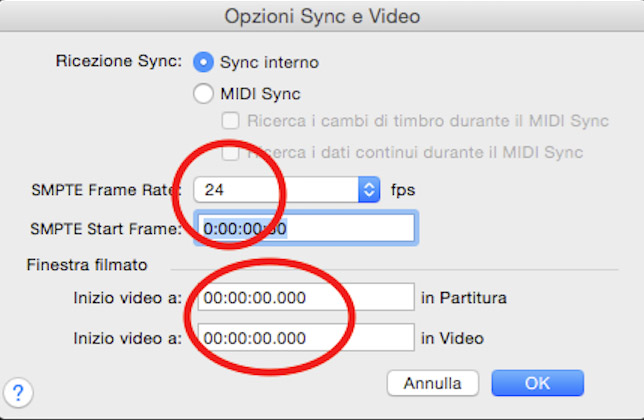The width and height of the screenshot is (644, 420).
Task: Click the SMPTE Start Frame input field
Action: pyautogui.click(x=306, y=228)
